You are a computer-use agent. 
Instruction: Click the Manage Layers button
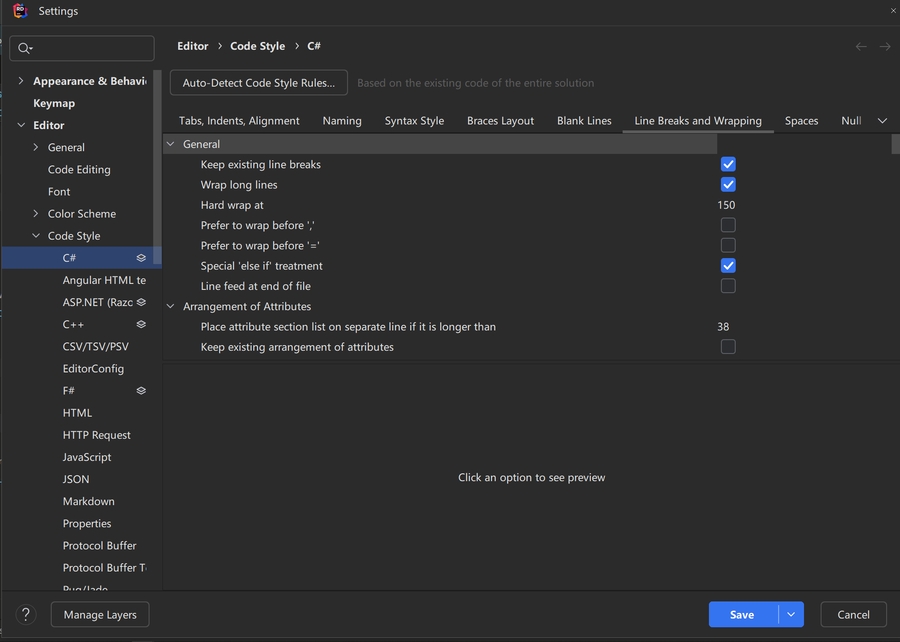click(x=100, y=614)
